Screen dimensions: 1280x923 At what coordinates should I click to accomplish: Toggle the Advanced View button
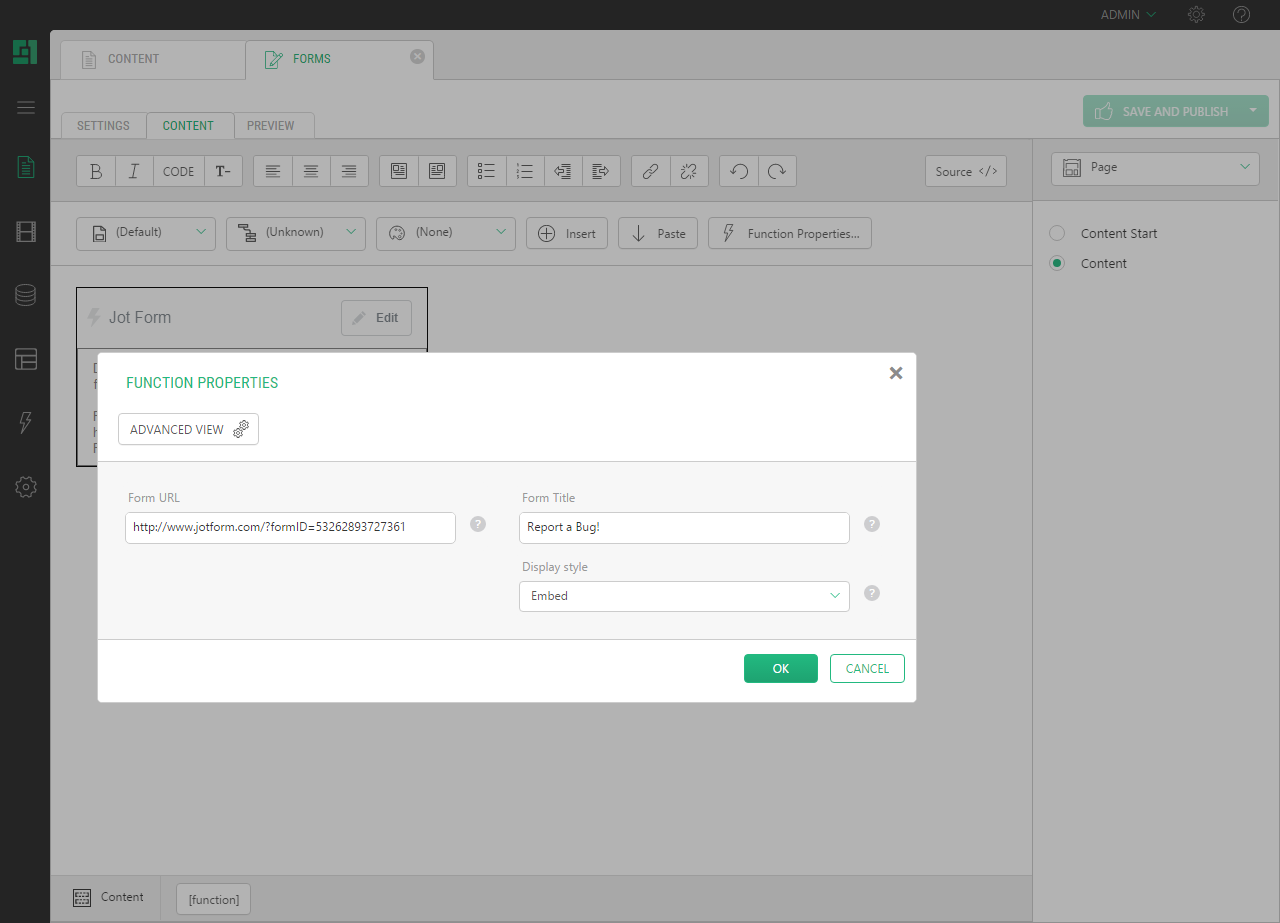click(x=188, y=429)
